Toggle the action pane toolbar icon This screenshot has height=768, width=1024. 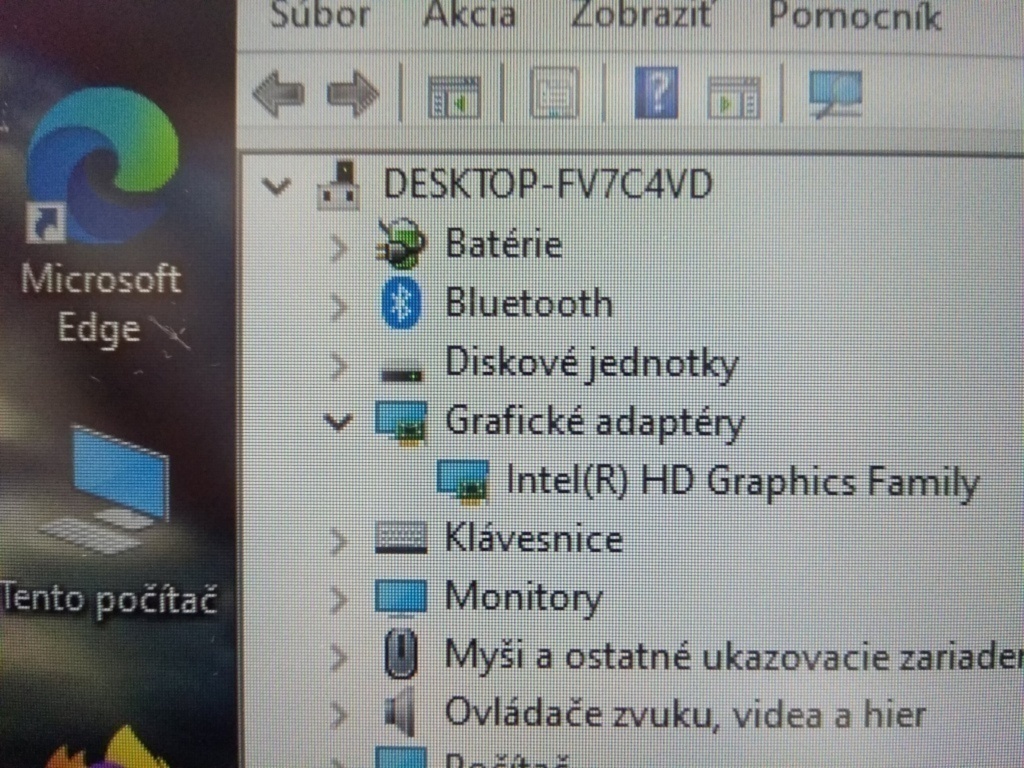tap(734, 97)
